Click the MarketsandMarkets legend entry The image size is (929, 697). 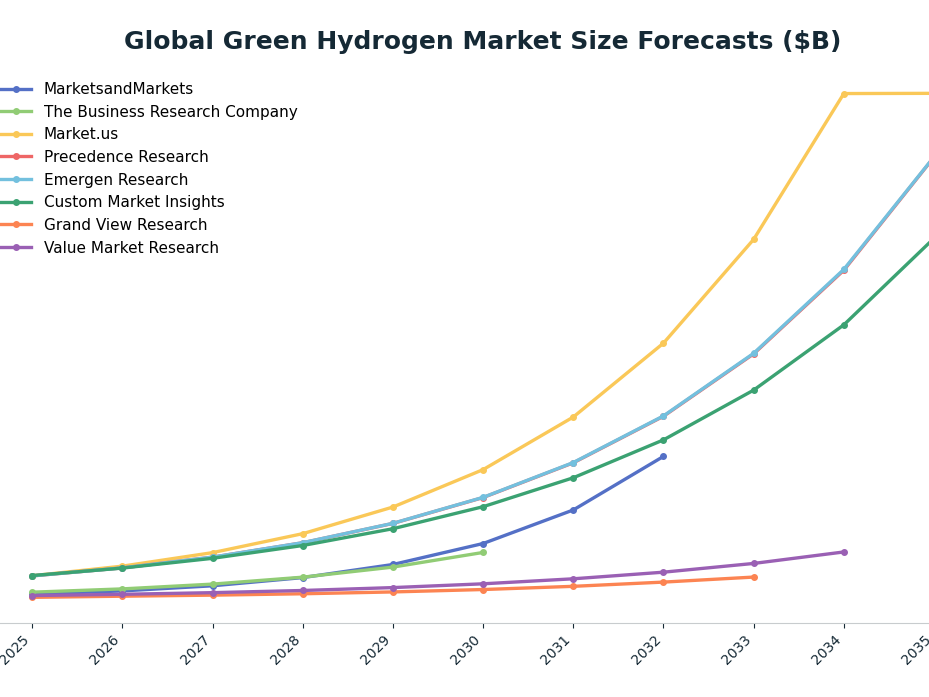click(x=97, y=89)
